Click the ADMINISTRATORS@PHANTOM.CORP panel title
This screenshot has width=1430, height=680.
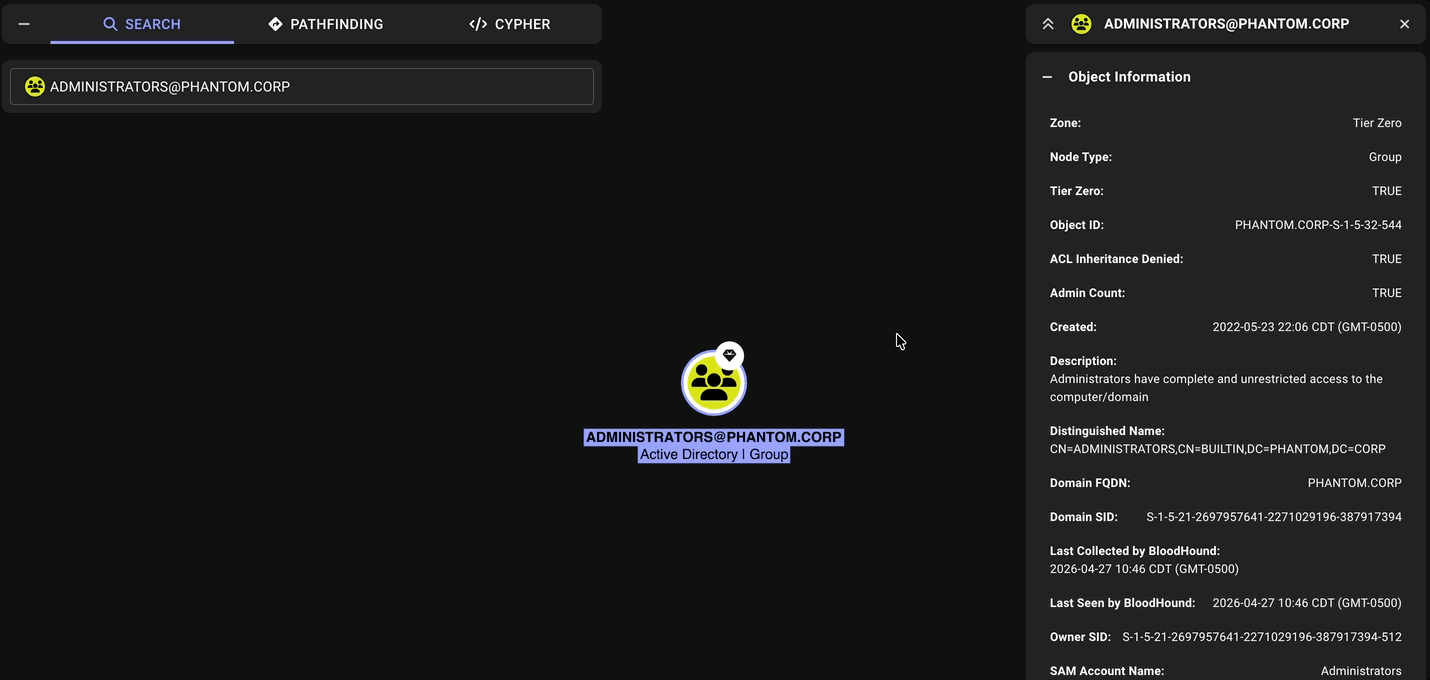click(1226, 24)
